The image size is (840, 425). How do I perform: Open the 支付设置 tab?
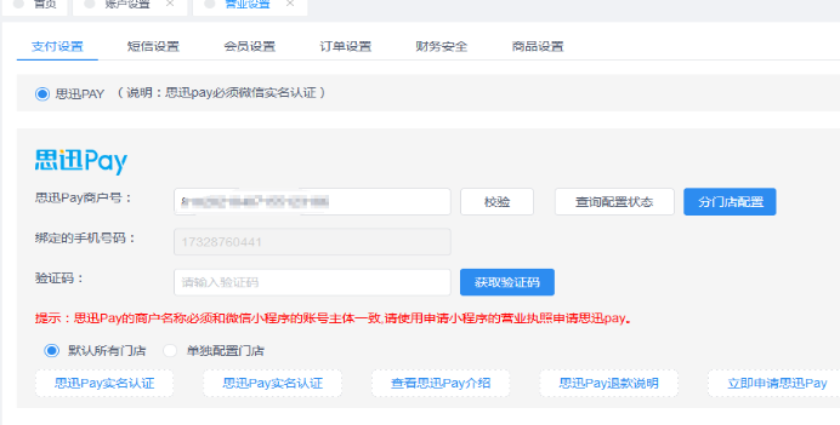[x=57, y=47]
